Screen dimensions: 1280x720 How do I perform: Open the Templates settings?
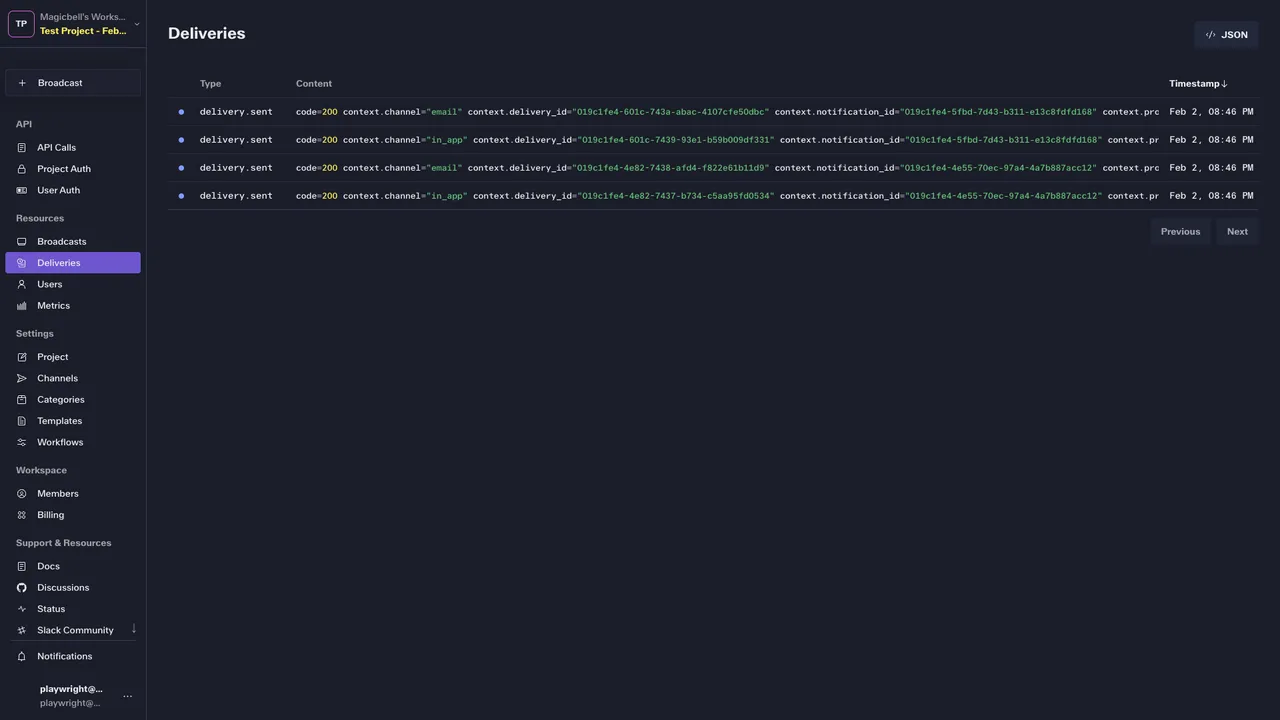point(73,421)
